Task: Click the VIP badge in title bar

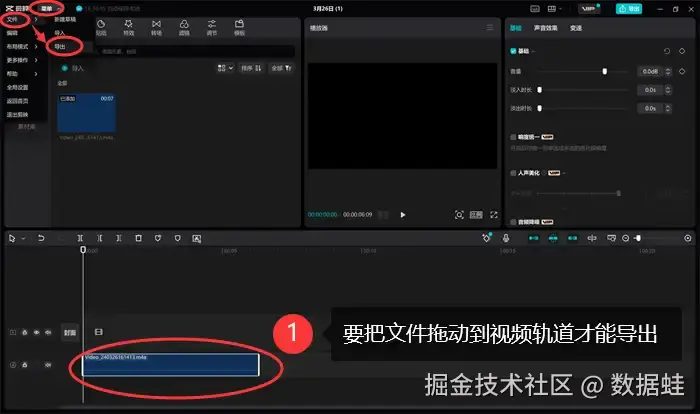Action: coord(589,9)
